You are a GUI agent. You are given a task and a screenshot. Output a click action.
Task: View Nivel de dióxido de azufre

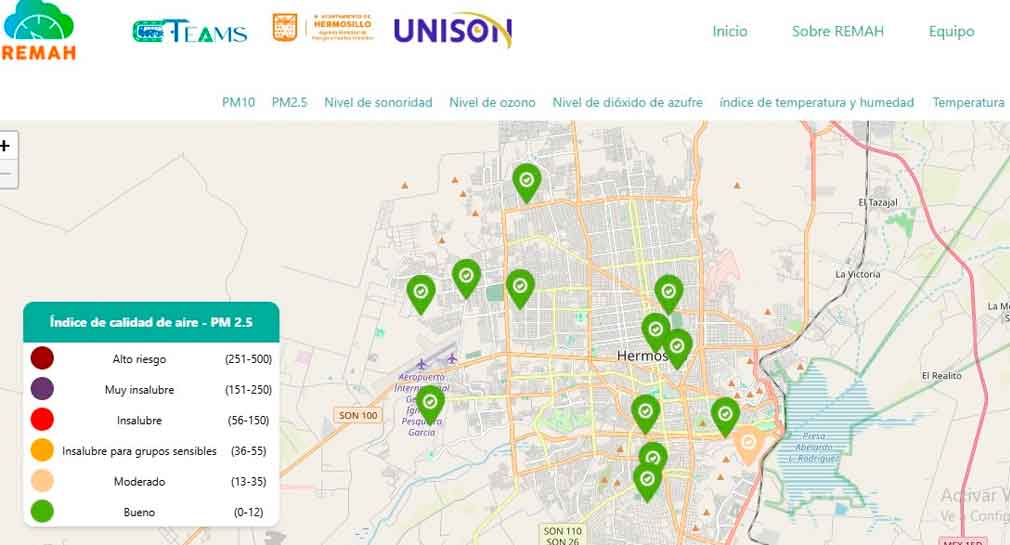[x=627, y=102]
